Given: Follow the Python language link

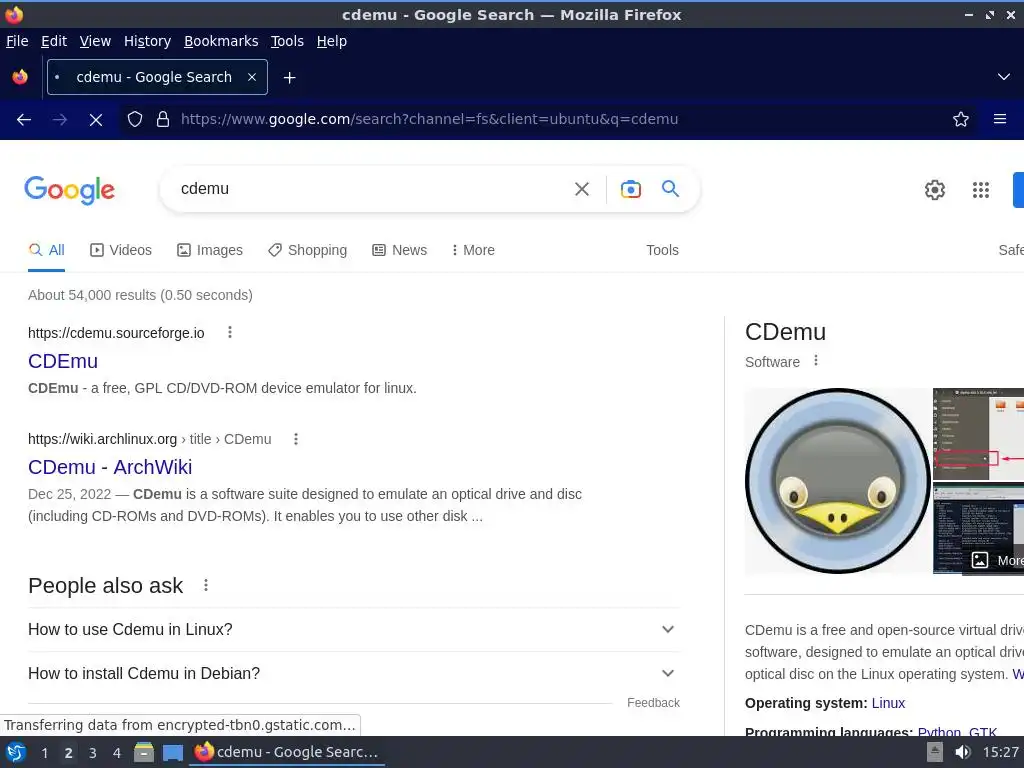Looking at the screenshot, I should pos(939,732).
